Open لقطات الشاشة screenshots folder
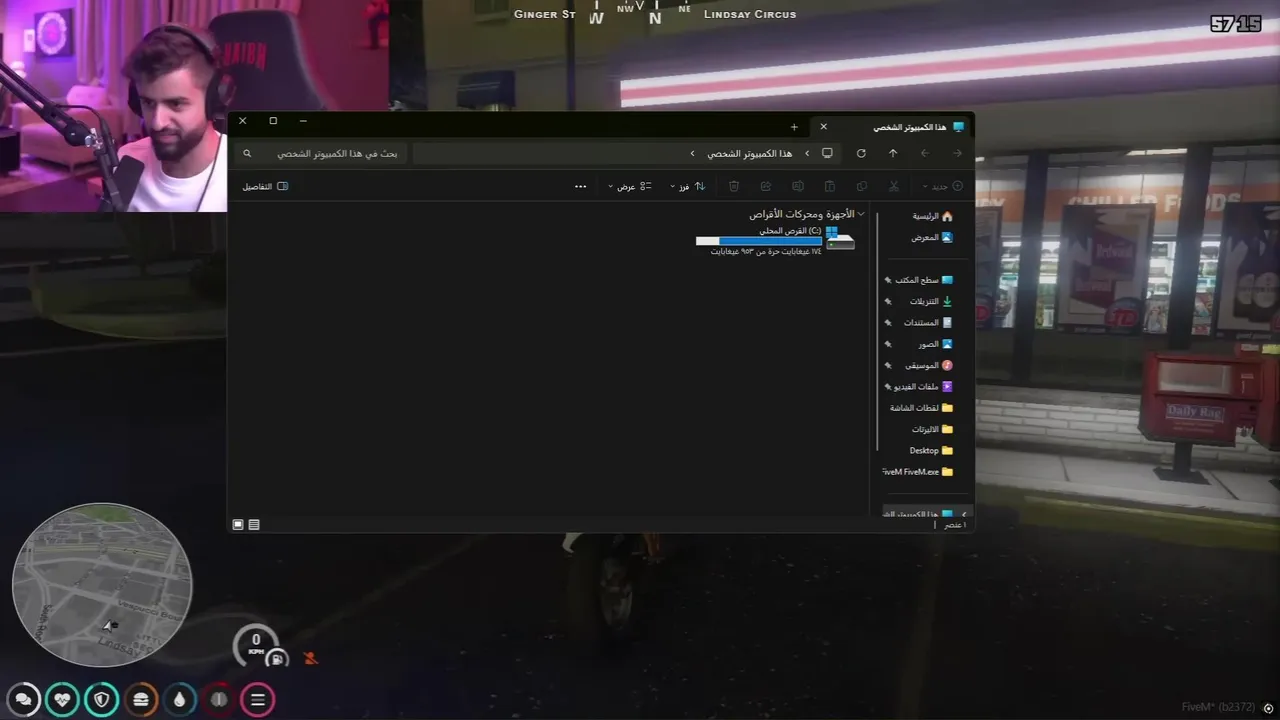This screenshot has width=1280, height=720. [x=921, y=408]
